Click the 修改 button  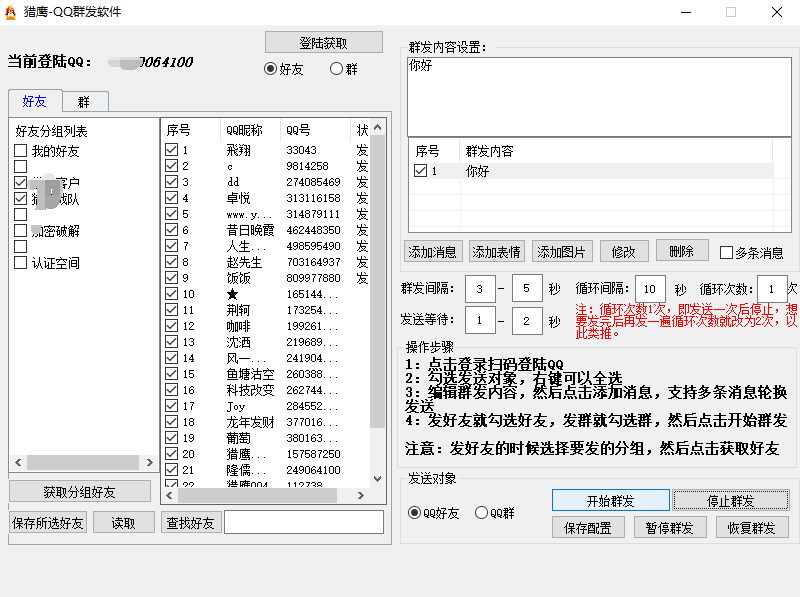(624, 252)
